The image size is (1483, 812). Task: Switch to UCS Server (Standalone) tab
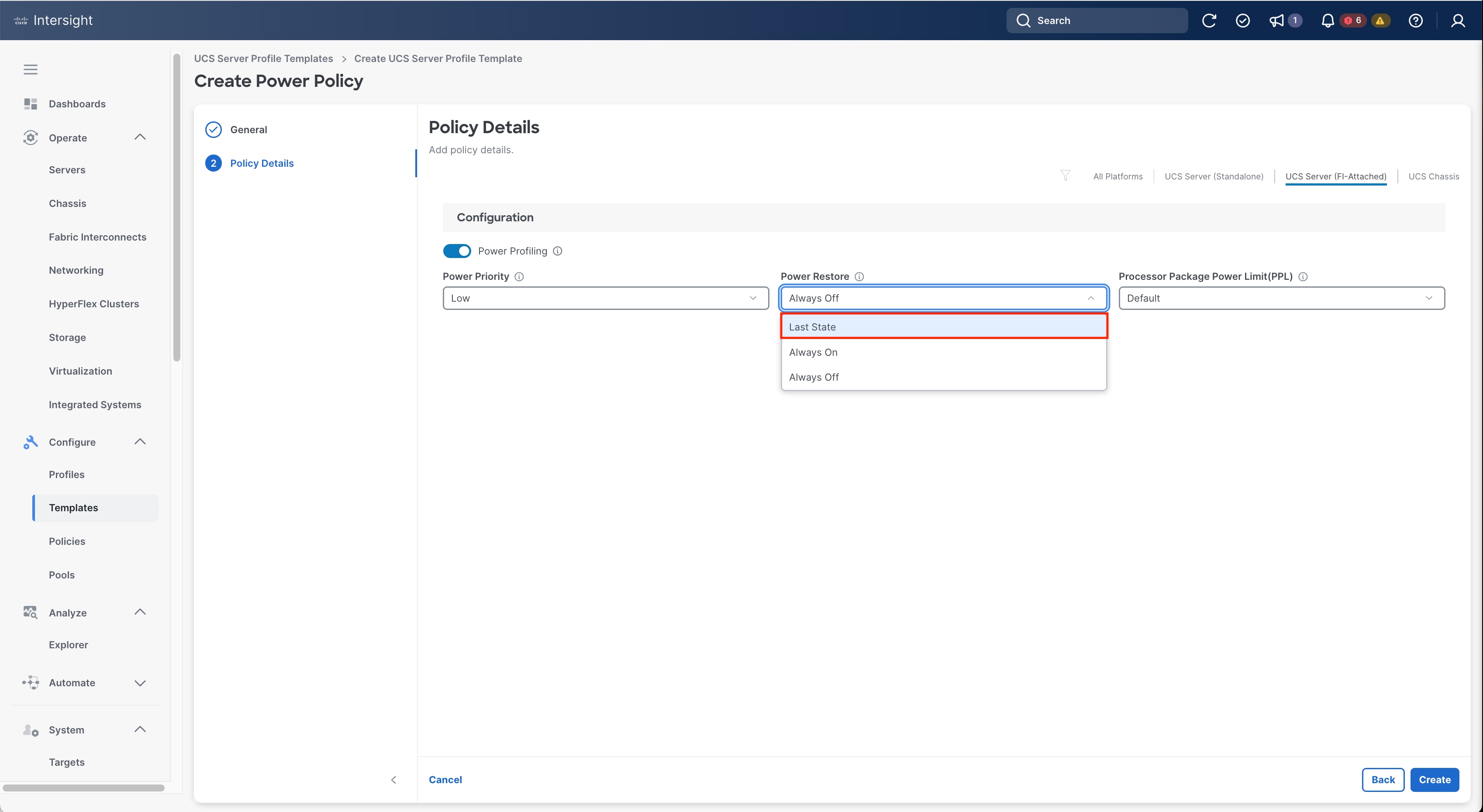(x=1214, y=177)
